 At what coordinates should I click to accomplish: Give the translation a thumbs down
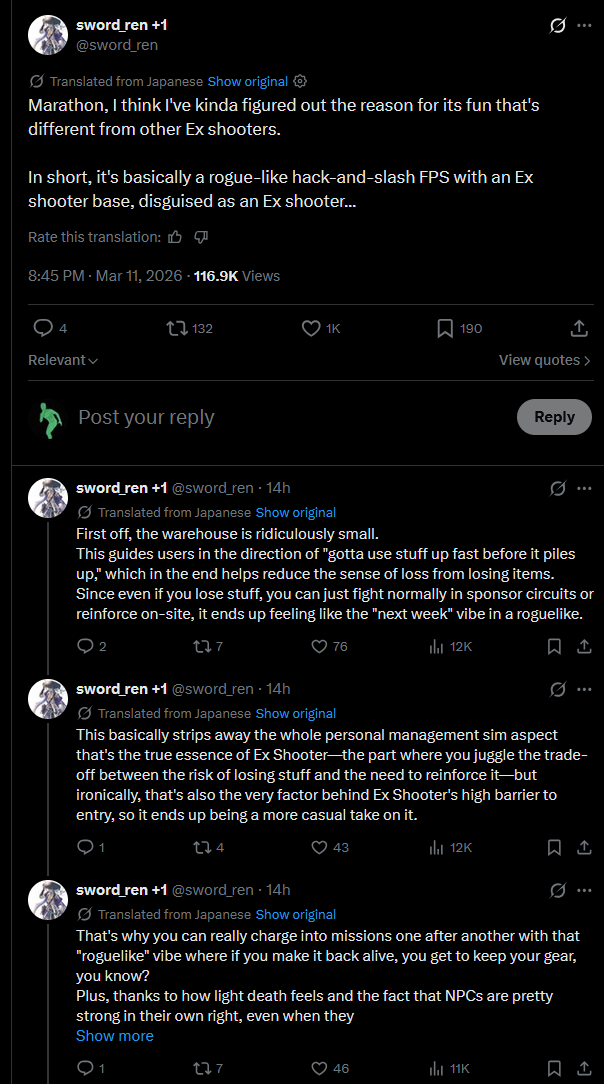(x=200, y=237)
